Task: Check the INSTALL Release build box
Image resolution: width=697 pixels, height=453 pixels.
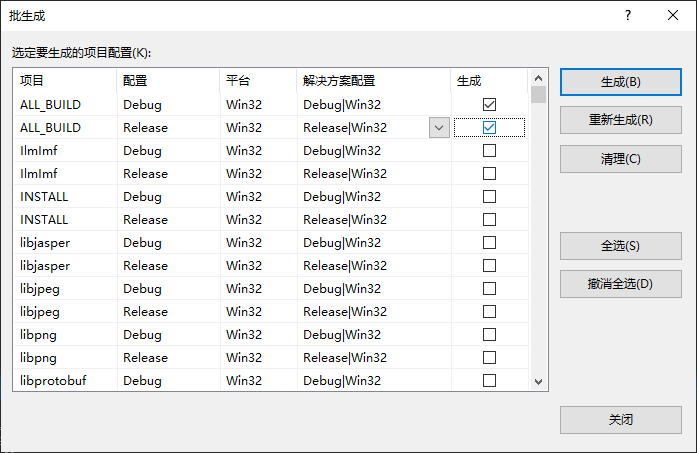Action: pyautogui.click(x=489, y=219)
